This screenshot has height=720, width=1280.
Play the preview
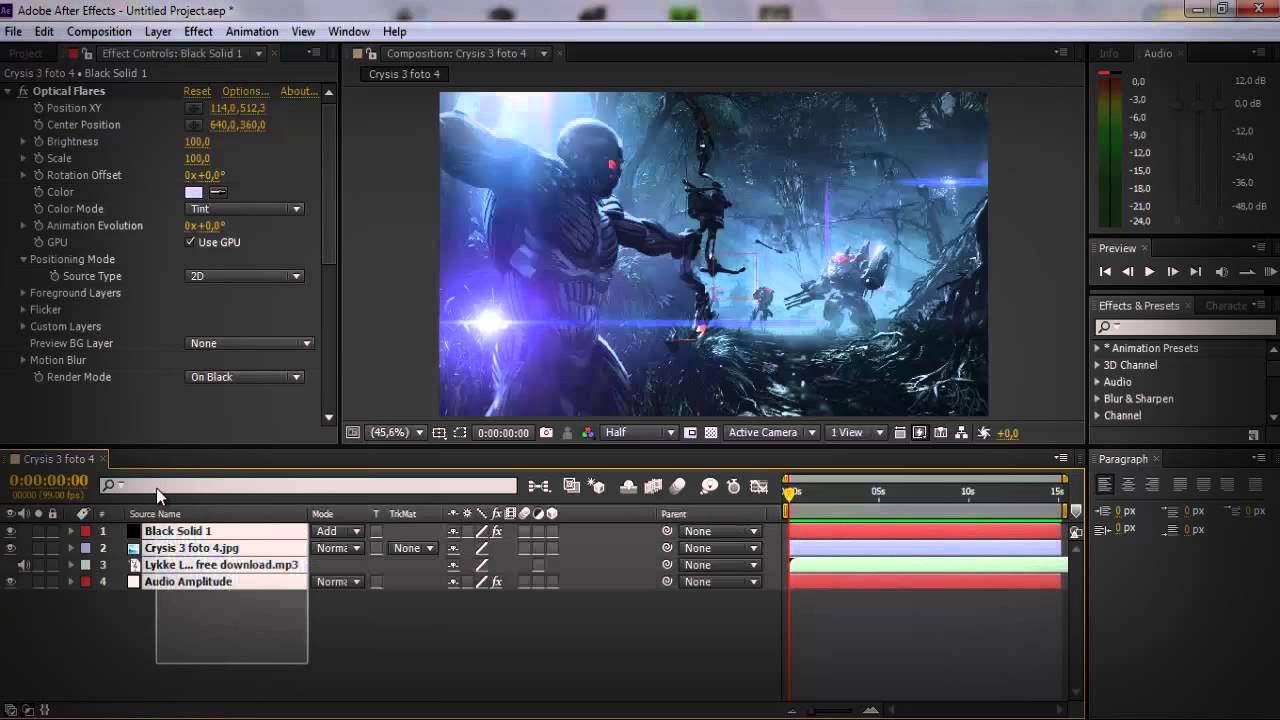click(x=1149, y=272)
